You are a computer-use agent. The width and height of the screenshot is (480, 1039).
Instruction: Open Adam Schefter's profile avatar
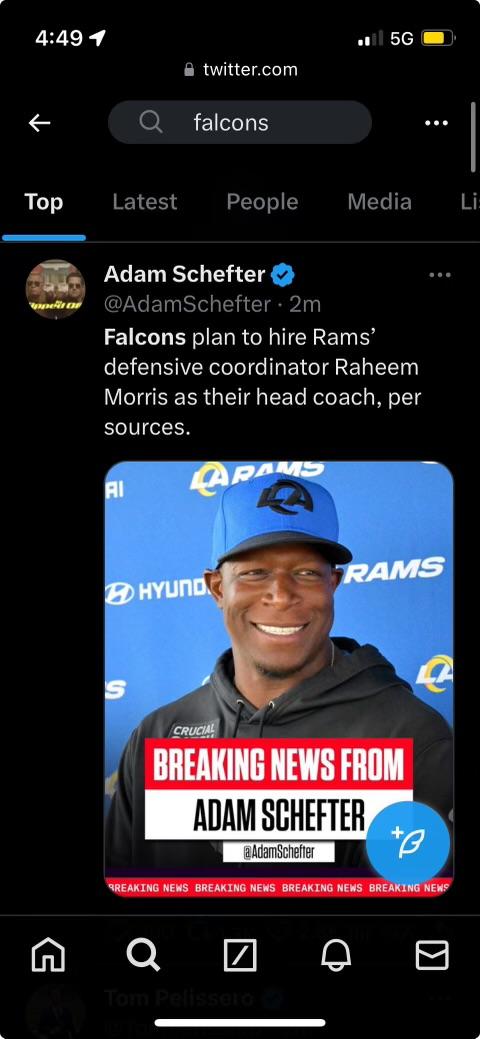click(56, 289)
